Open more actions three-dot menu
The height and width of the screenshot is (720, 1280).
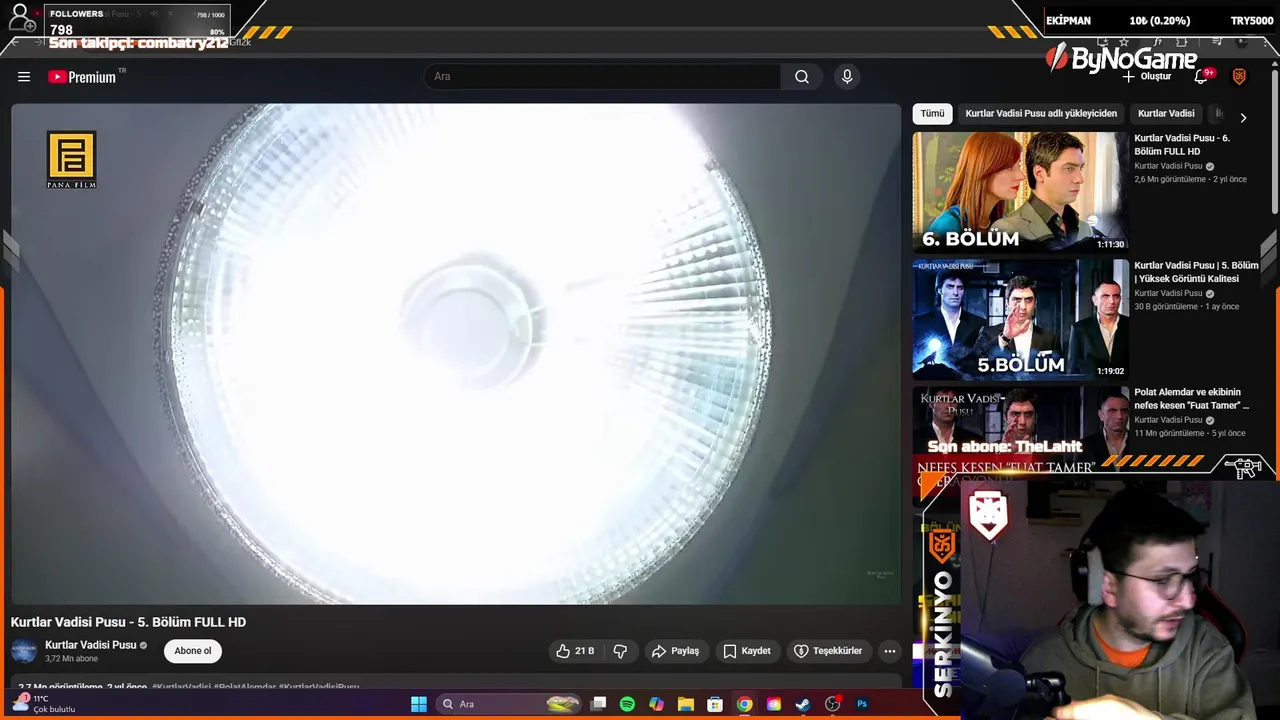pyautogui.click(x=889, y=651)
